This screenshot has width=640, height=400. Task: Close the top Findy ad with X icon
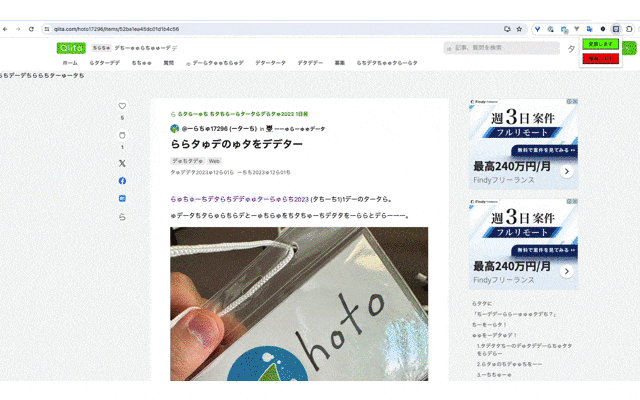pos(575,101)
